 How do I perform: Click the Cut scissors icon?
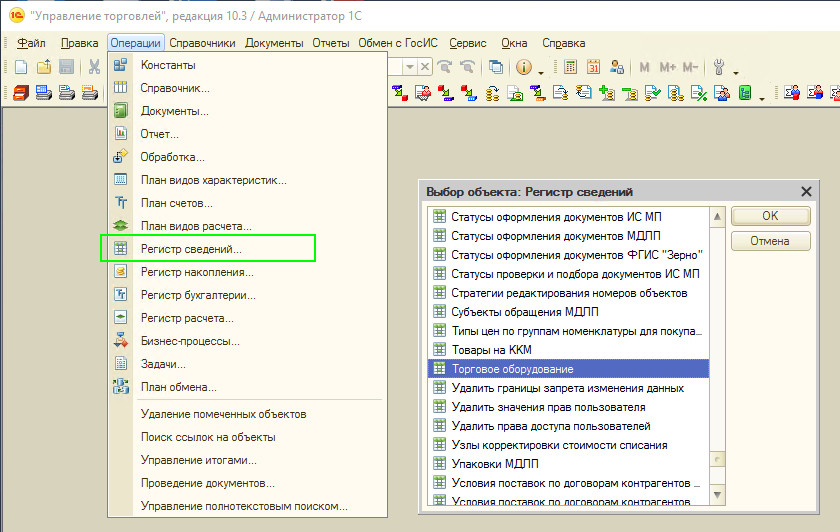(x=94, y=67)
